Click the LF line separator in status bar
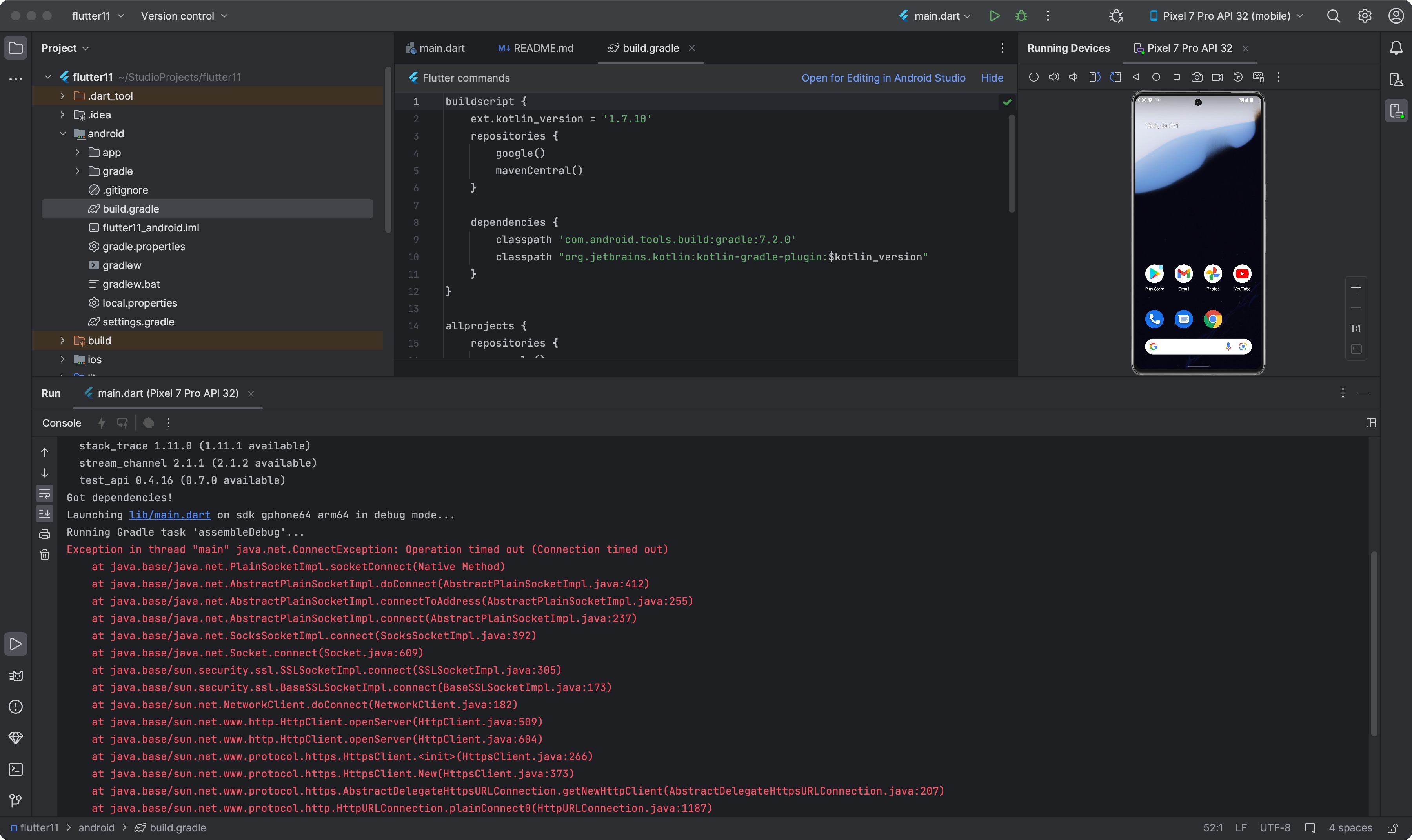This screenshot has width=1412, height=840. click(x=1241, y=827)
